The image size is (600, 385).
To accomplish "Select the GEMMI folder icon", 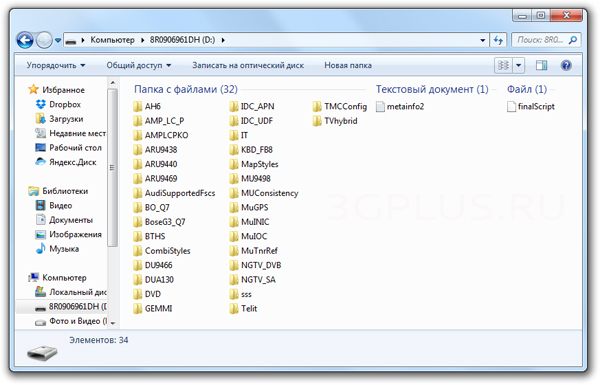I will (x=138, y=308).
